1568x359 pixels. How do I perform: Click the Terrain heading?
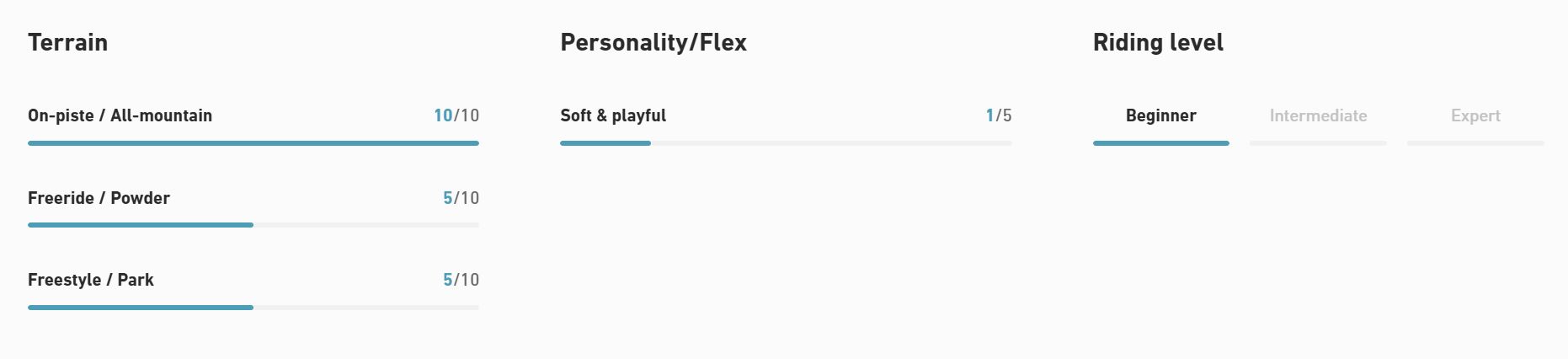[67, 42]
